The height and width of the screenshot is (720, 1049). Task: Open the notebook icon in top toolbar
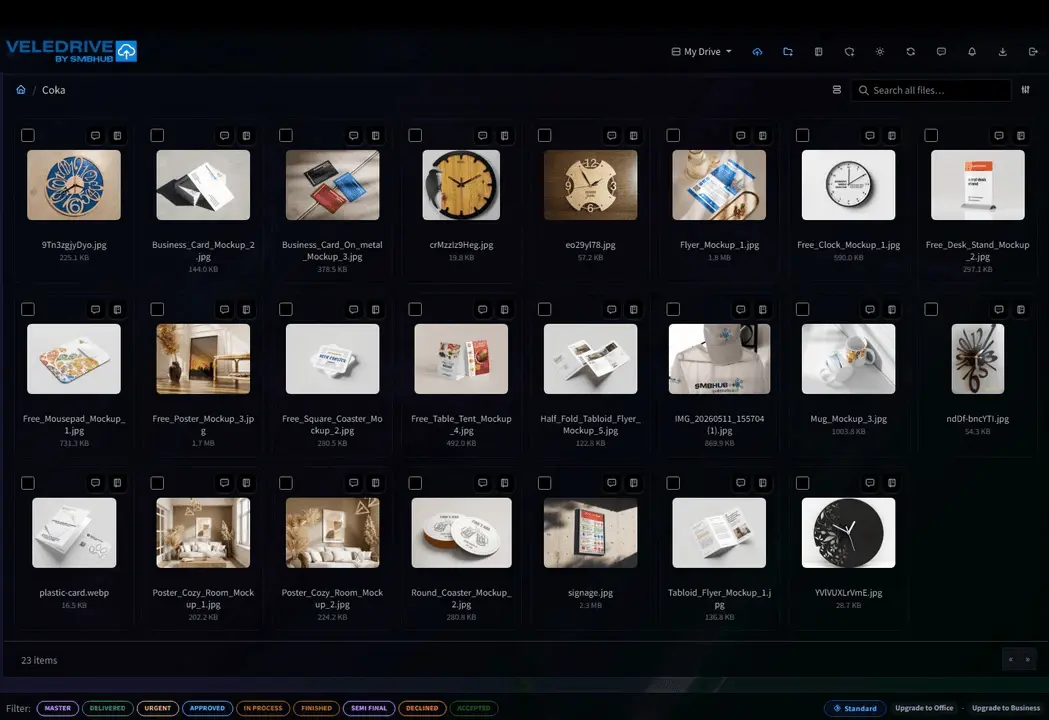(818, 52)
